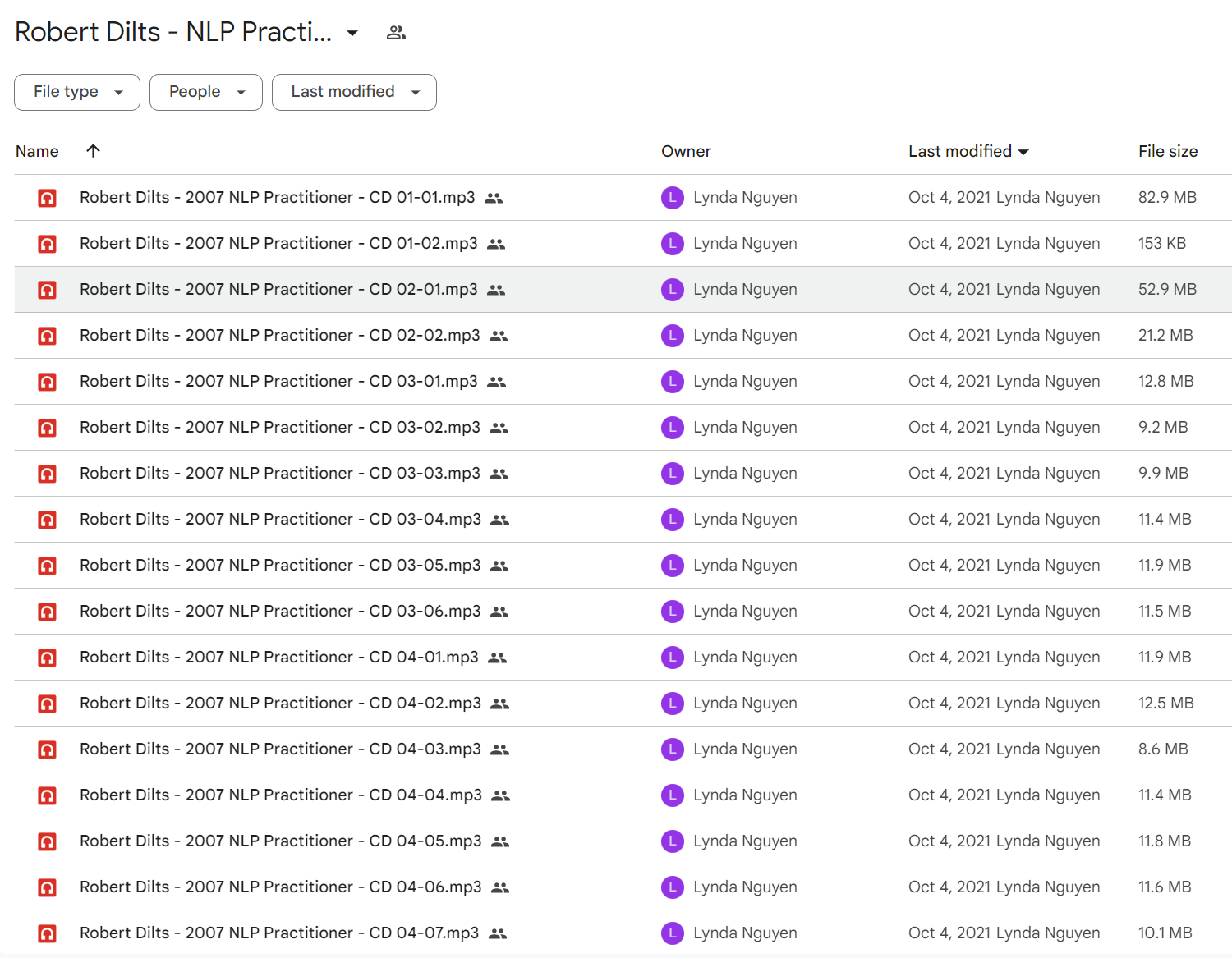Select file name CD 04-06.mp3
The image size is (1232, 958).
281,887
